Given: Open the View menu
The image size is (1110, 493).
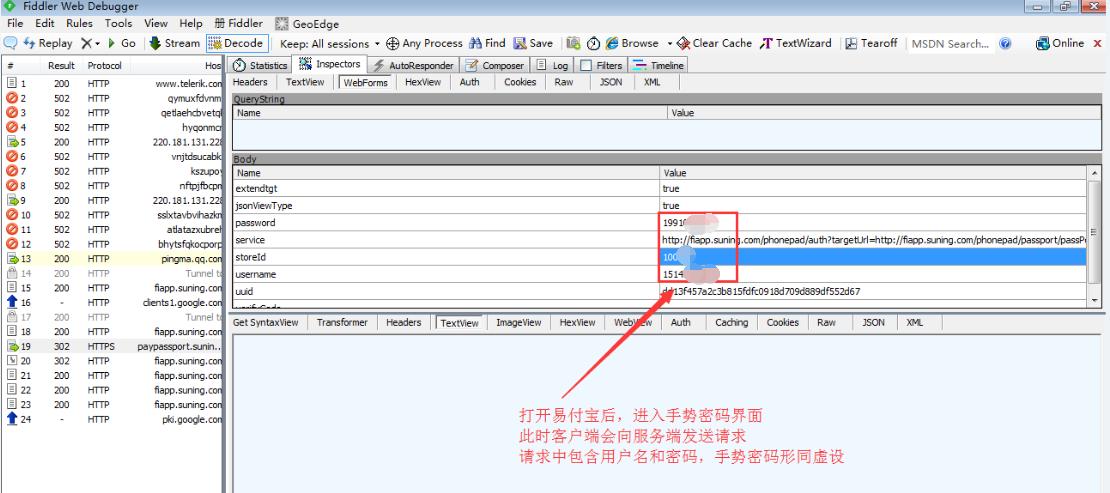Looking at the screenshot, I should (x=156, y=23).
